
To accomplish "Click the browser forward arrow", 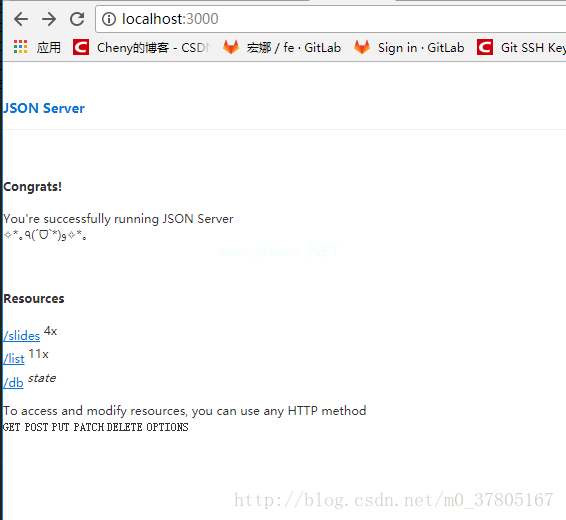I will click(49, 19).
